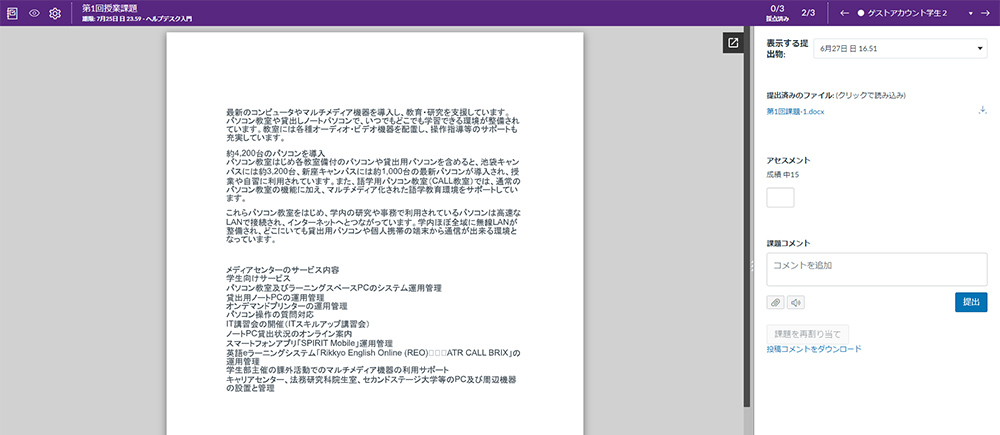
Task: Open the 第1回課題-1.docx file link
Action: pyautogui.click(x=807, y=111)
